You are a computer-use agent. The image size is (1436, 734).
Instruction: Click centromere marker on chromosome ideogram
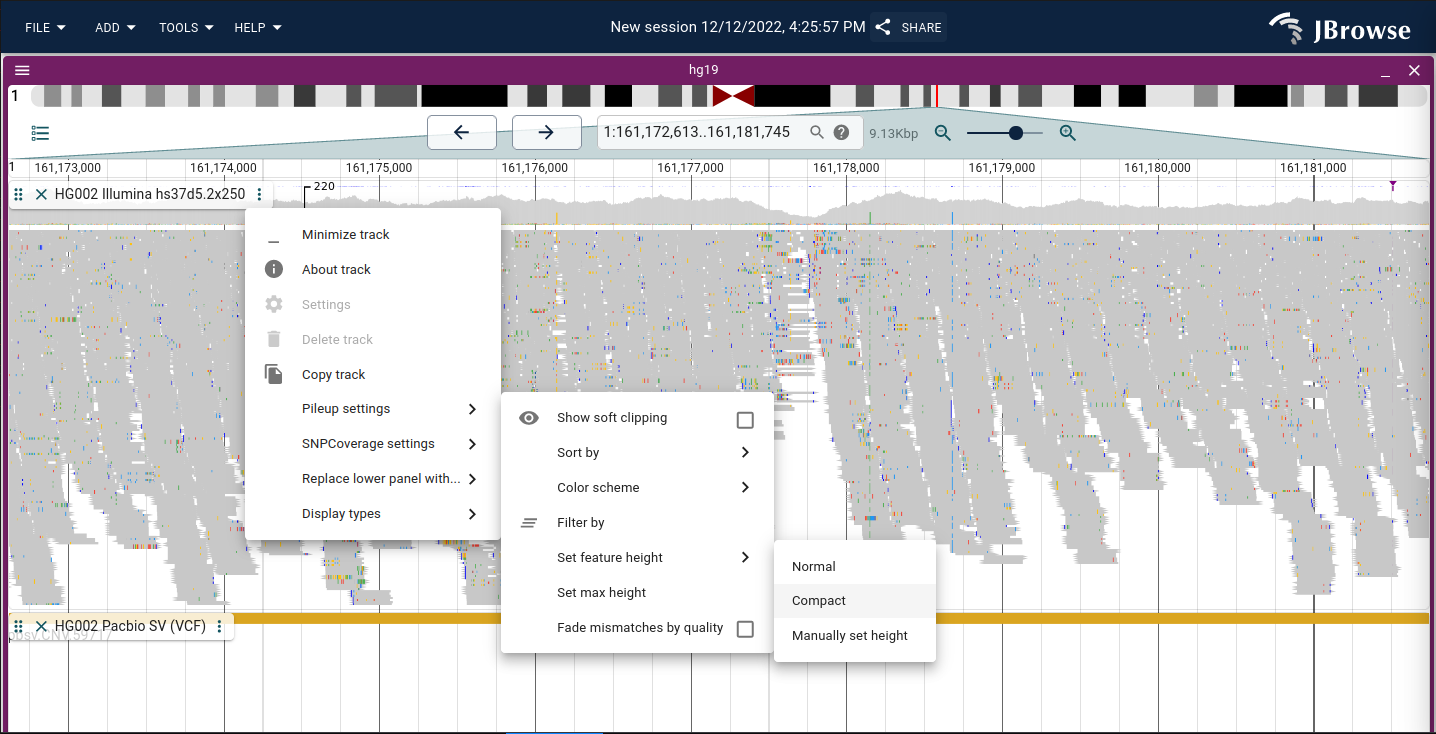pos(733,96)
